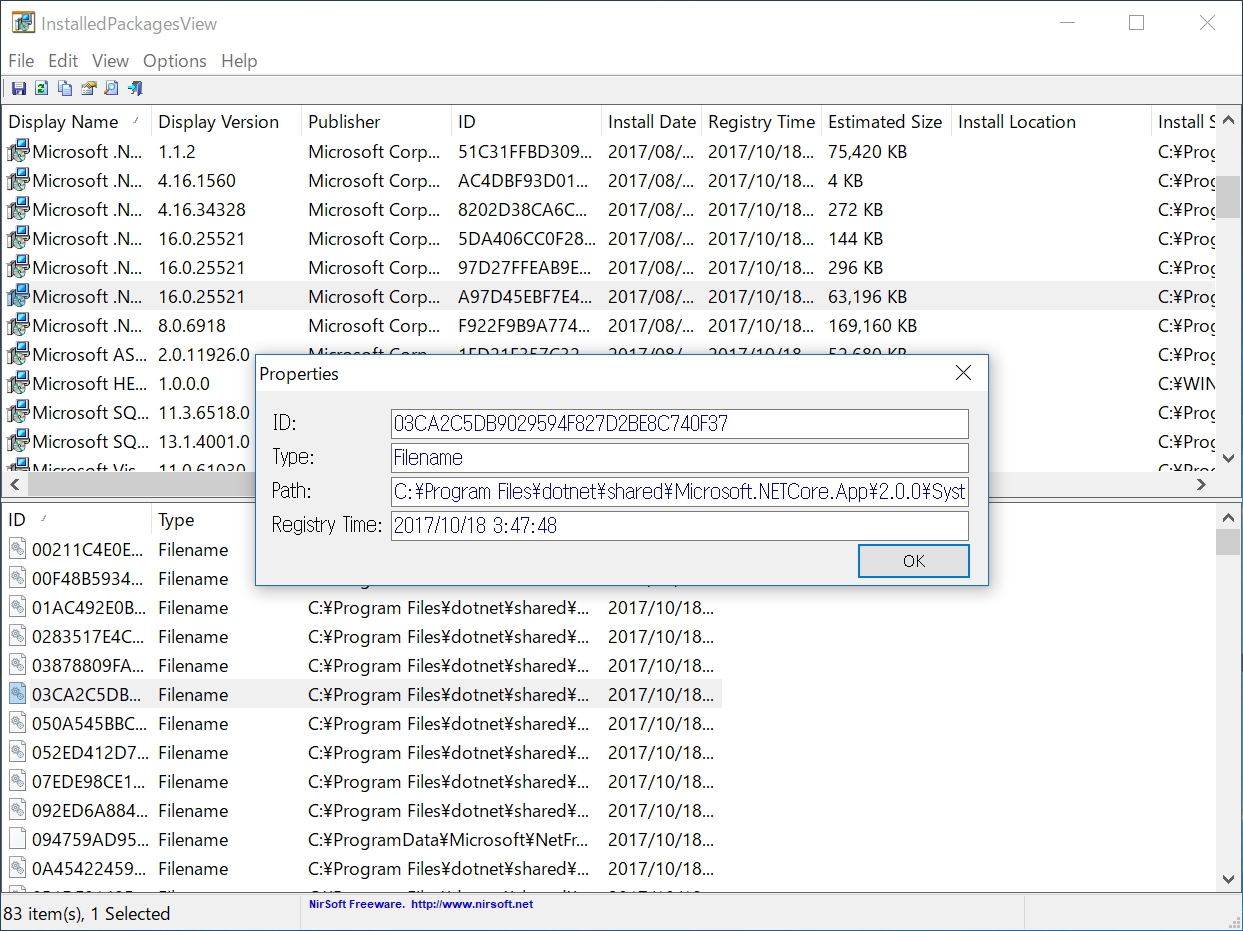The width and height of the screenshot is (1243, 931).
Task: Click the Copy Selected Items toolbar icon
Action: point(65,88)
